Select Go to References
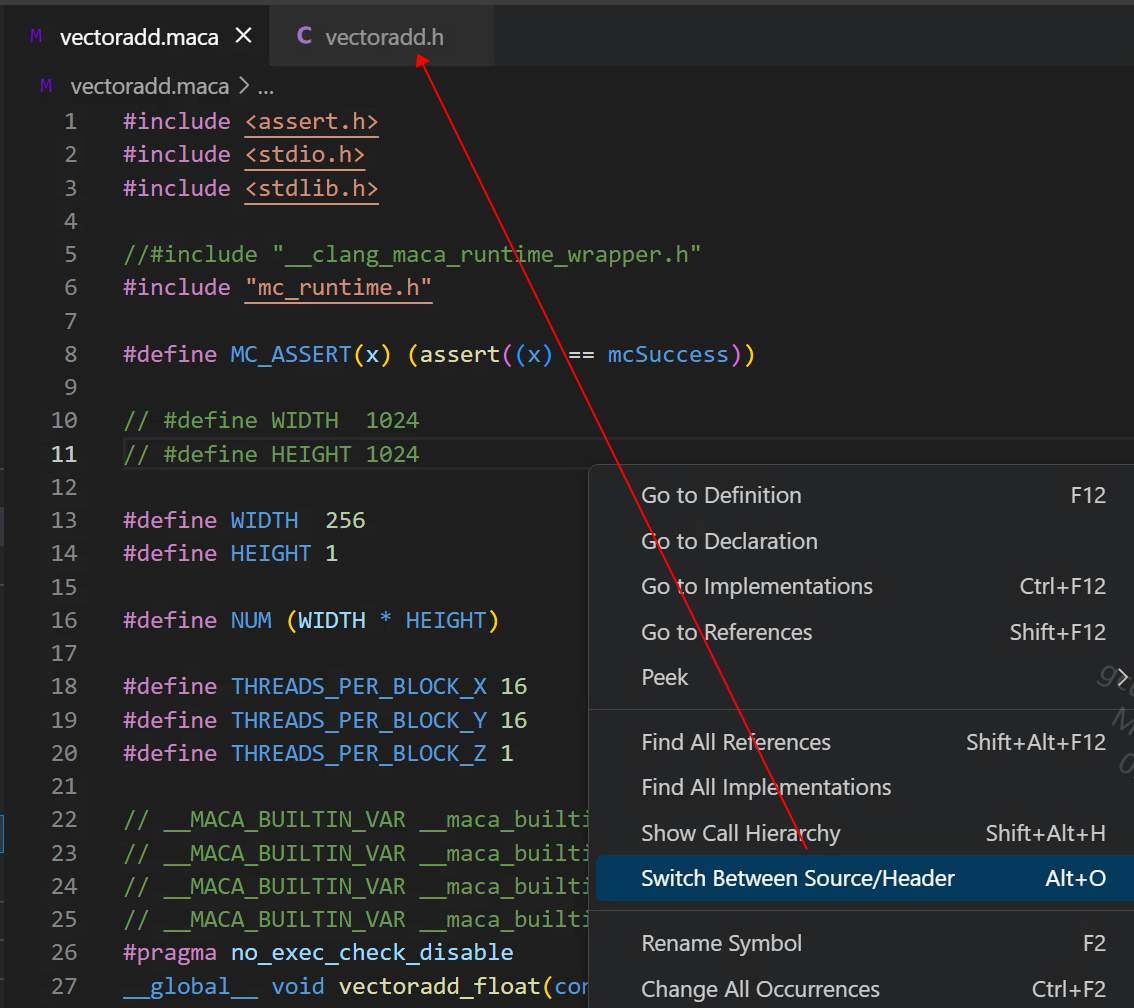 [727, 632]
